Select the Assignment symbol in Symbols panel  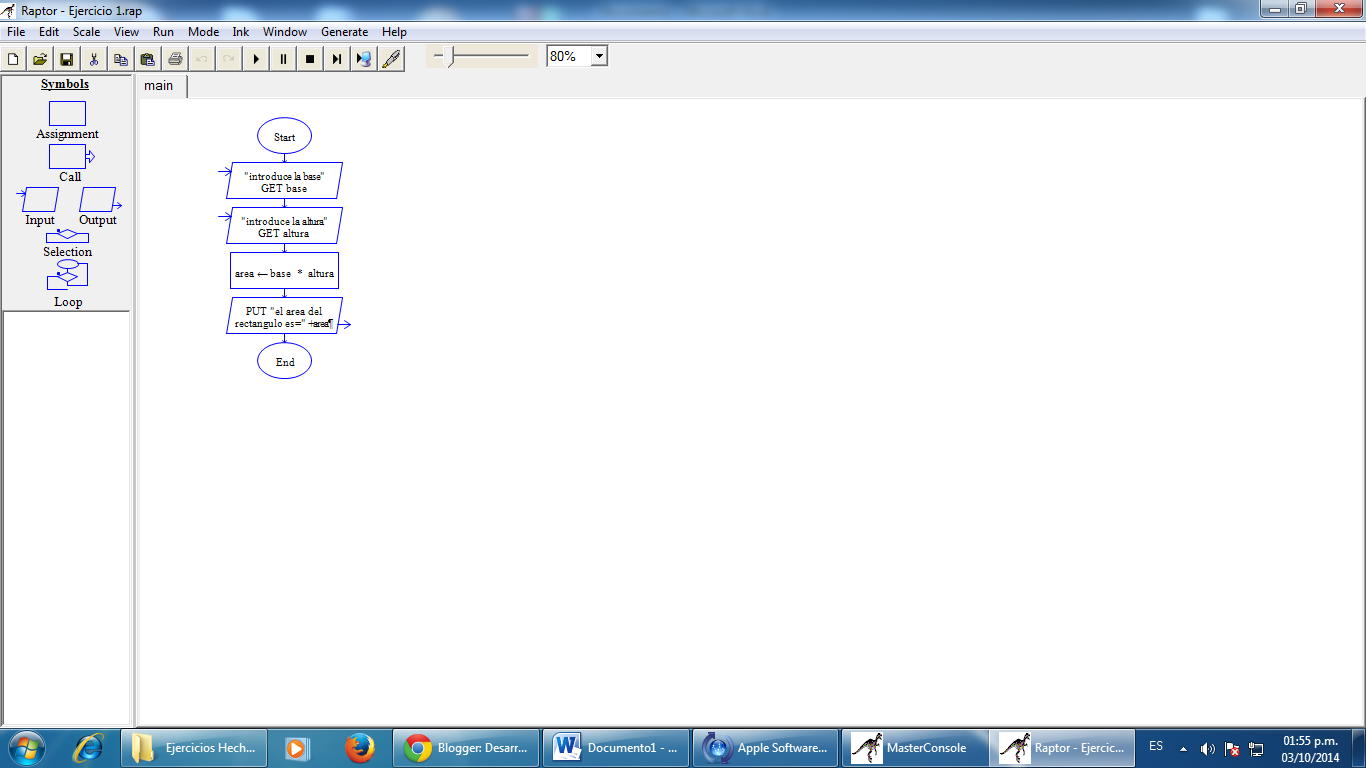[x=66, y=114]
